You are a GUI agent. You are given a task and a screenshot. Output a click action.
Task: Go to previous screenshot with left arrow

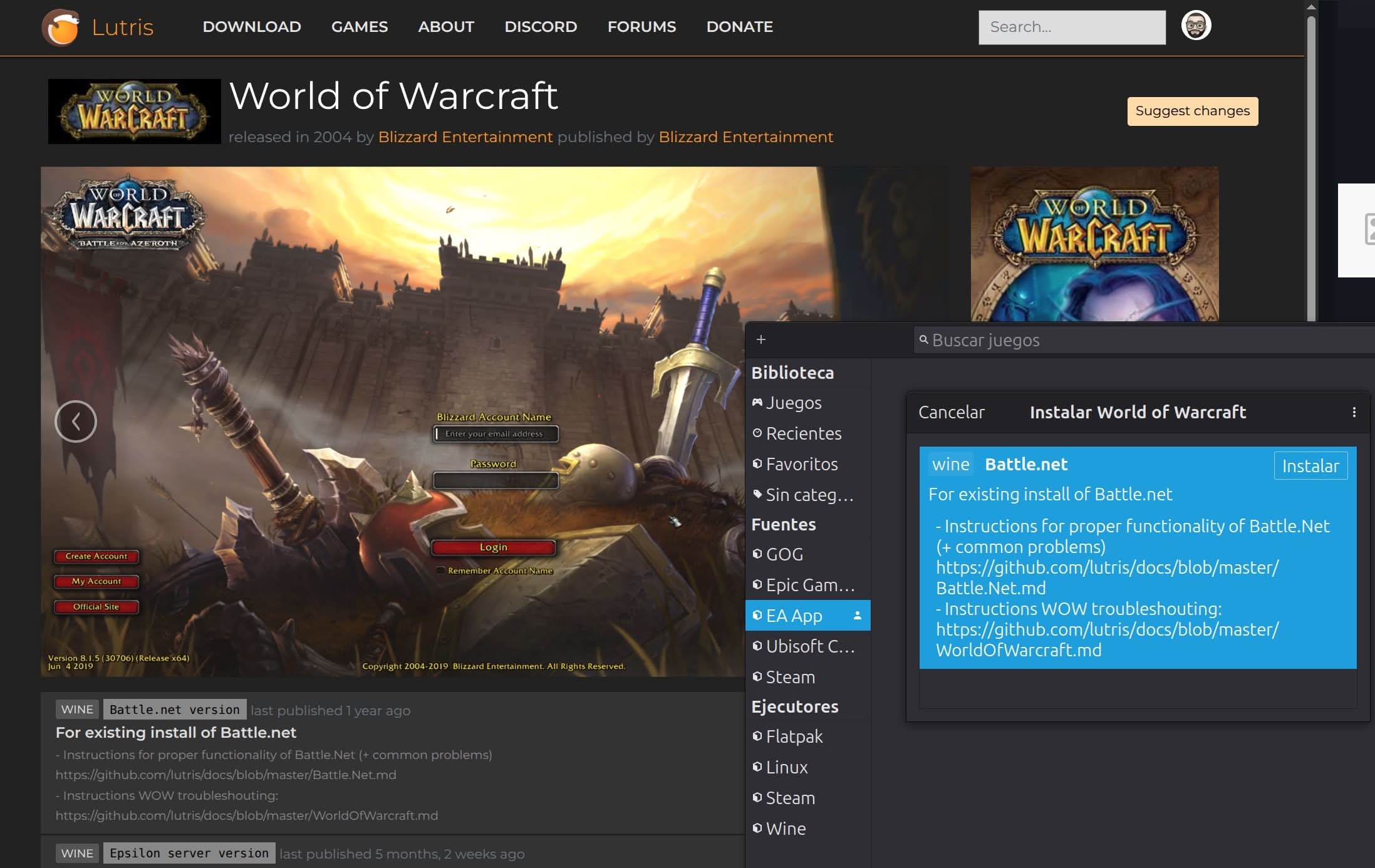tap(76, 421)
